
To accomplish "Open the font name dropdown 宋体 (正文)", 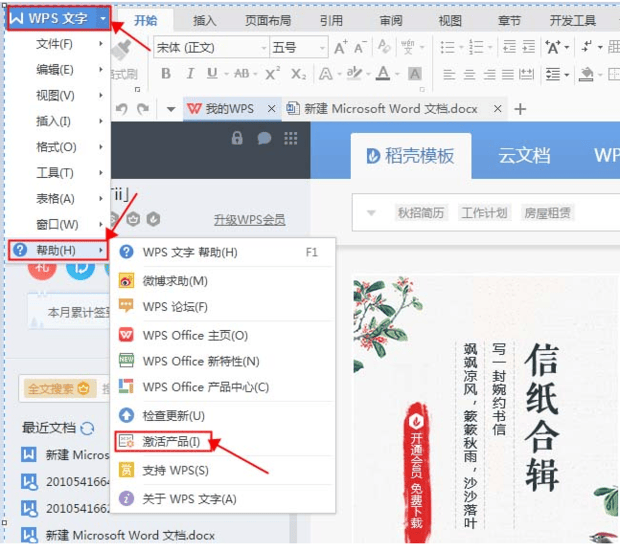I will [x=264, y=48].
